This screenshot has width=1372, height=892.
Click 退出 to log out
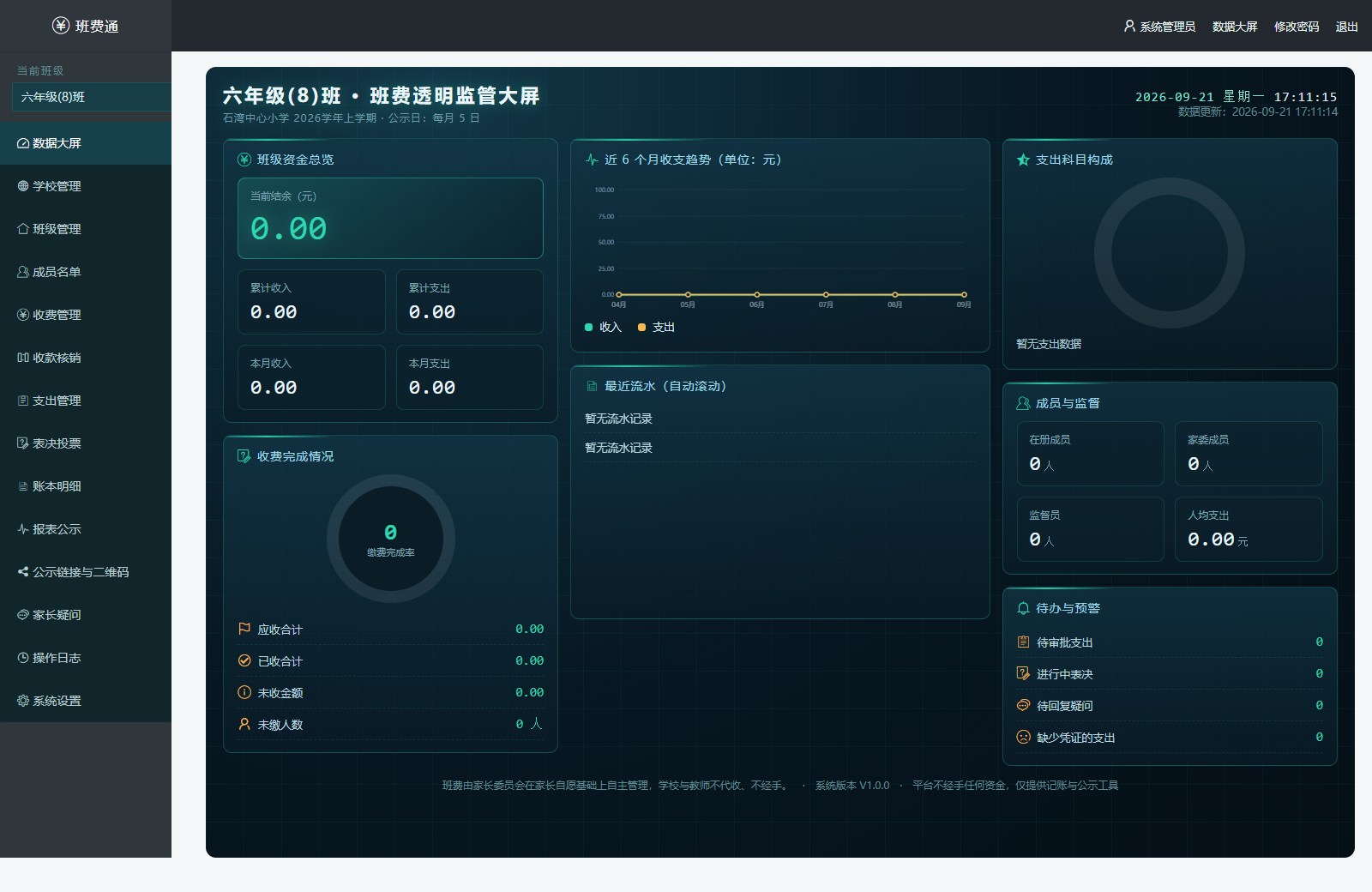click(1346, 27)
